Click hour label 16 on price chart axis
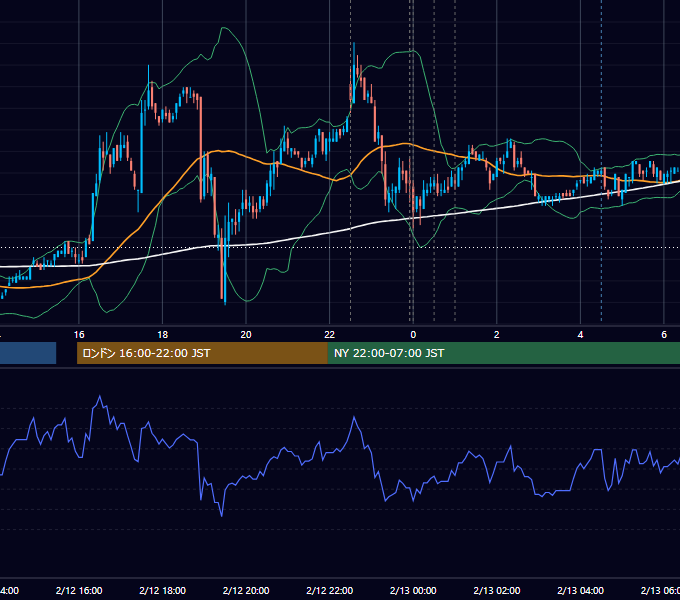 79,335
